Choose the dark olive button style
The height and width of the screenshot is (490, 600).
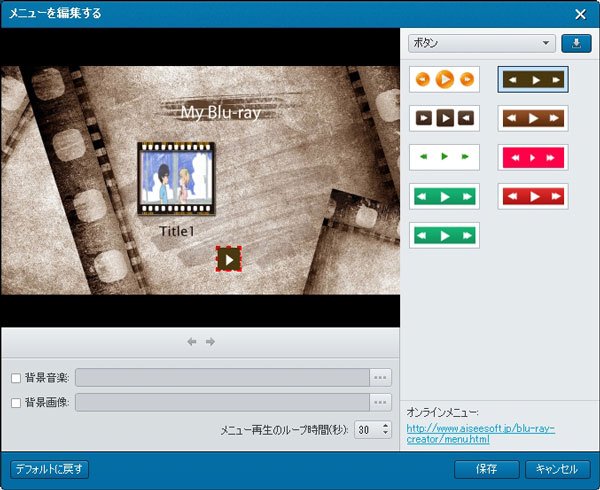pyautogui.click(x=532, y=79)
